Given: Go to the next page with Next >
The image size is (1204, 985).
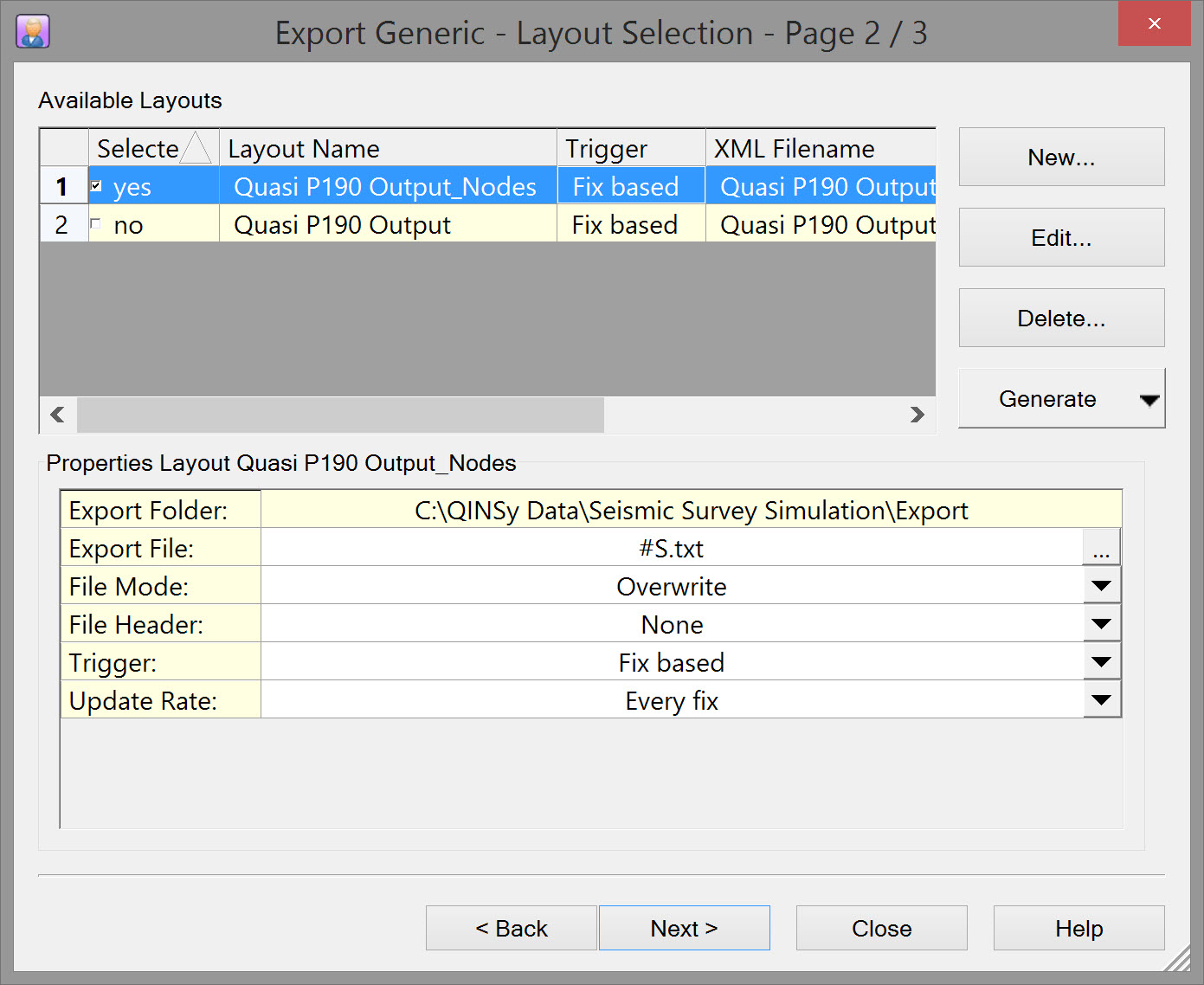Looking at the screenshot, I should coord(684,928).
